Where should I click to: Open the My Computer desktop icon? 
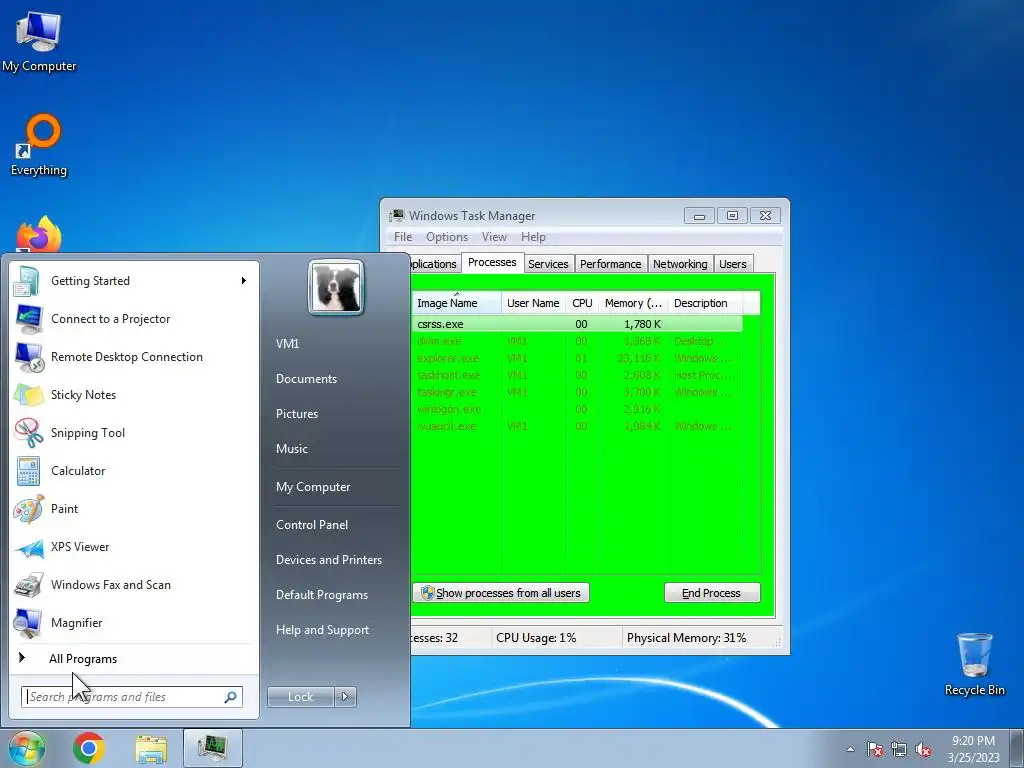coord(39,40)
